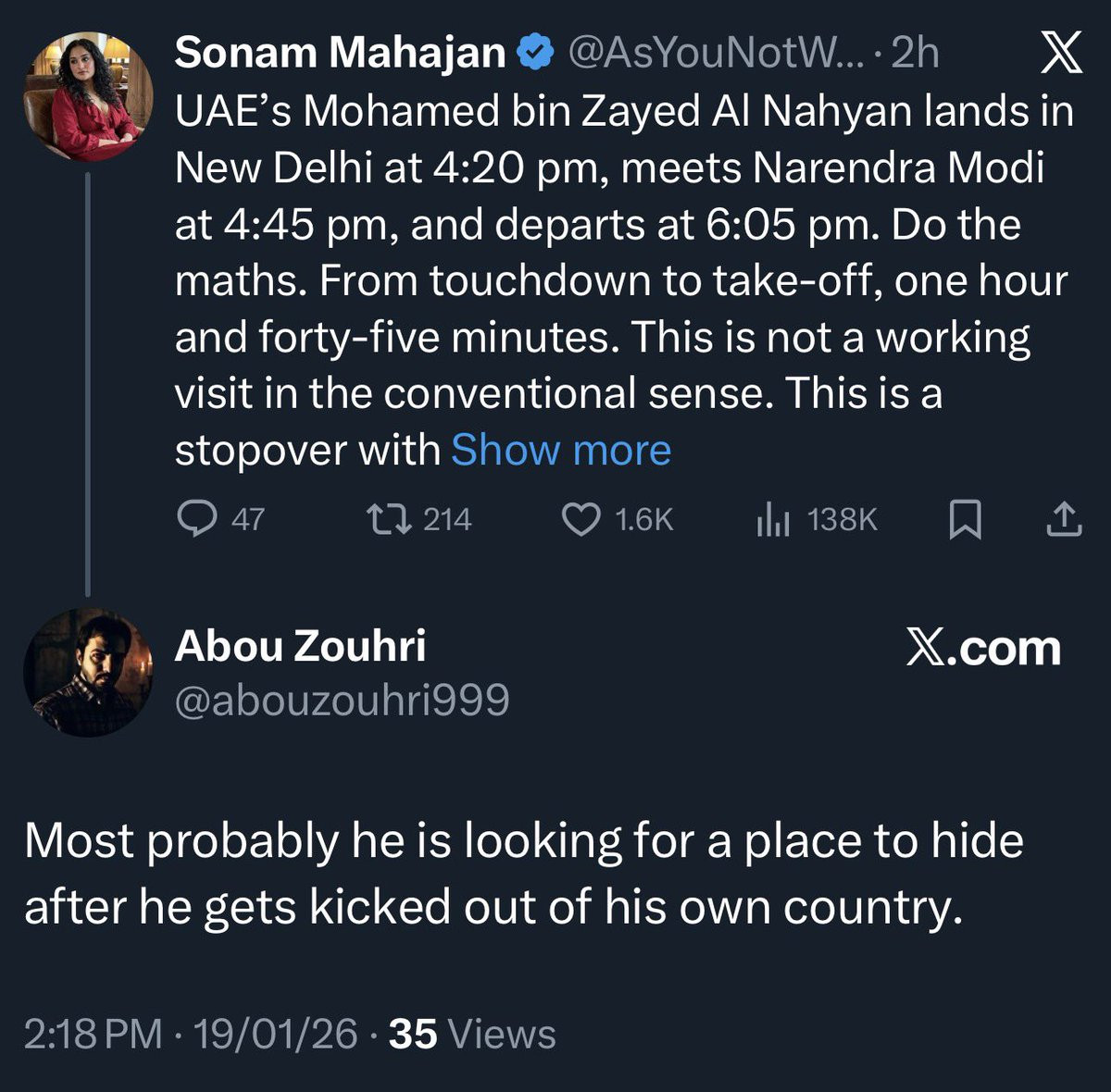Expand the tweet with Show more
Image resolution: width=1111 pixels, height=1092 pixels.
pyautogui.click(x=560, y=451)
